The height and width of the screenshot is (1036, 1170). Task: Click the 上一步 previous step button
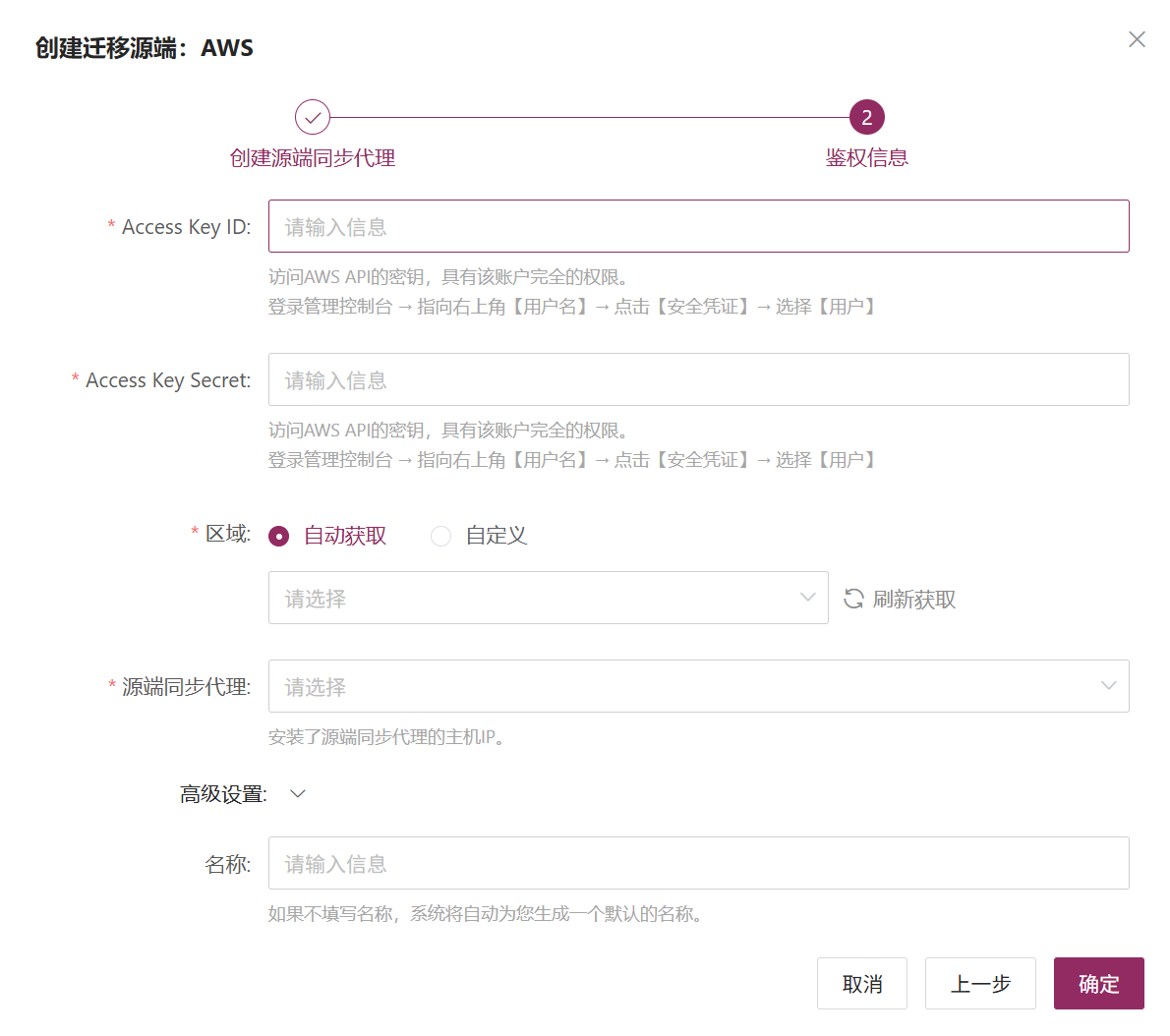point(980,983)
